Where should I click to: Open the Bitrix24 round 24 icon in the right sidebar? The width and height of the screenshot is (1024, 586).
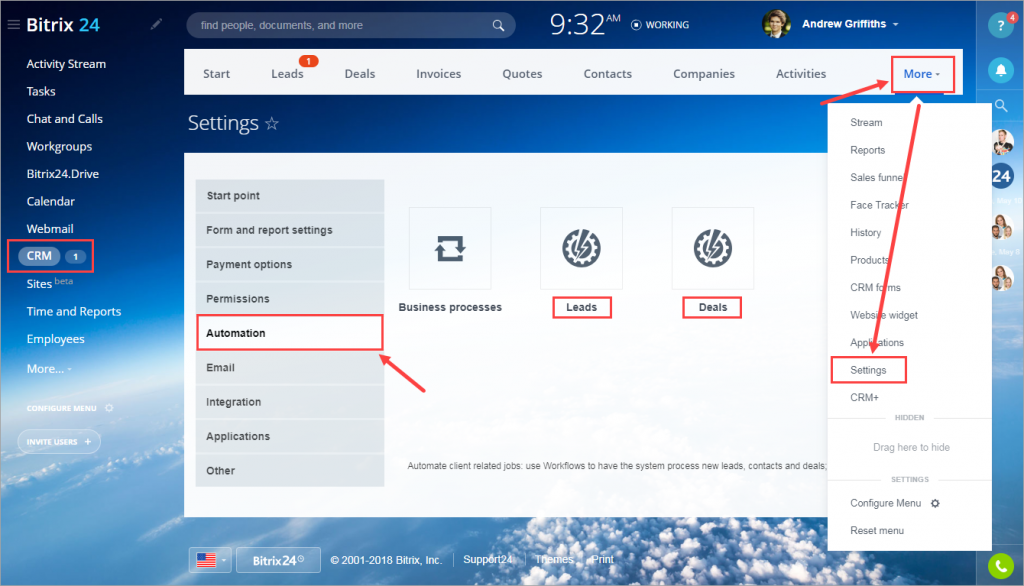(1002, 176)
